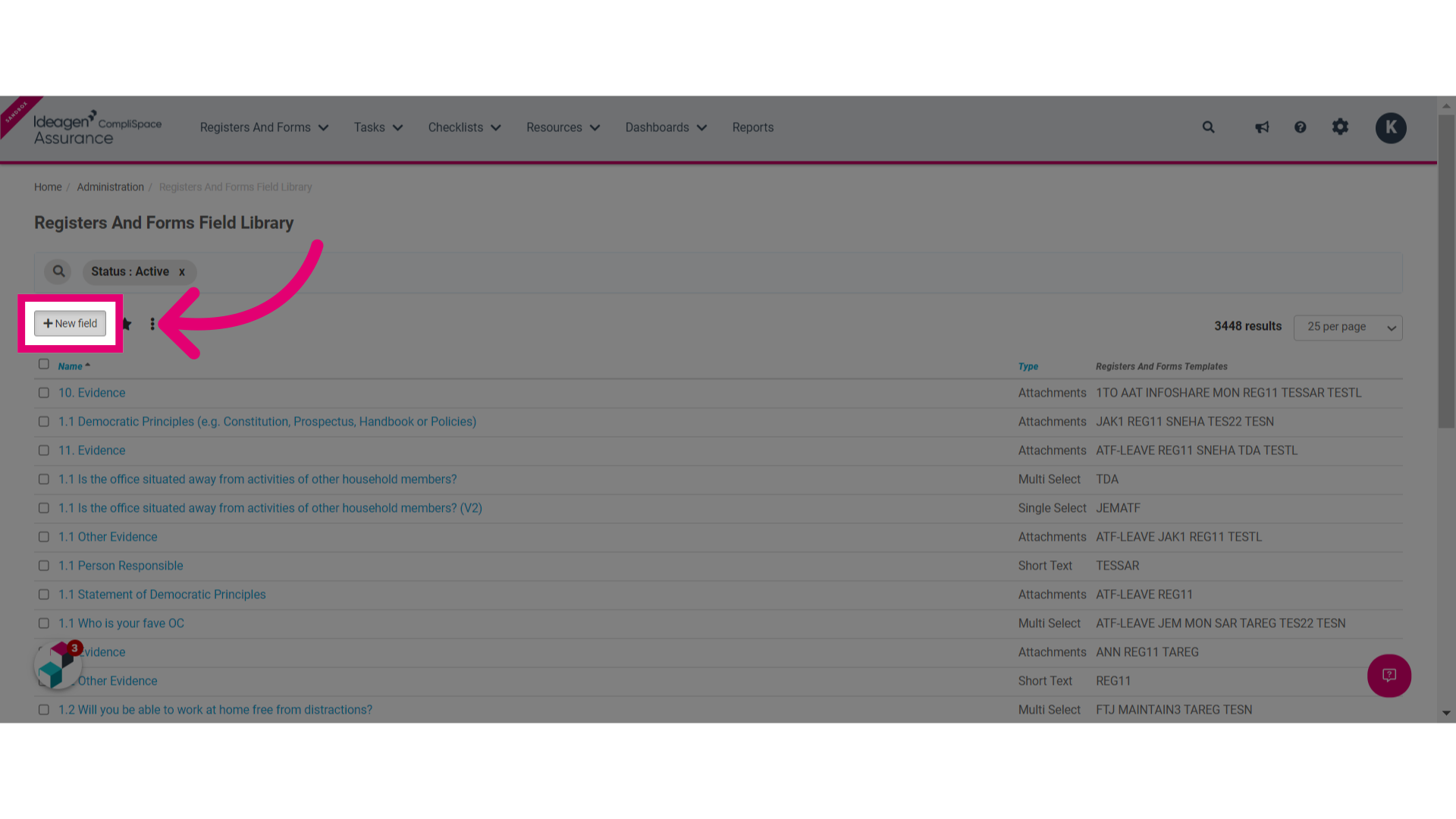Click the TESSAR template cell
The width and height of the screenshot is (1456, 819).
pos(1117,566)
